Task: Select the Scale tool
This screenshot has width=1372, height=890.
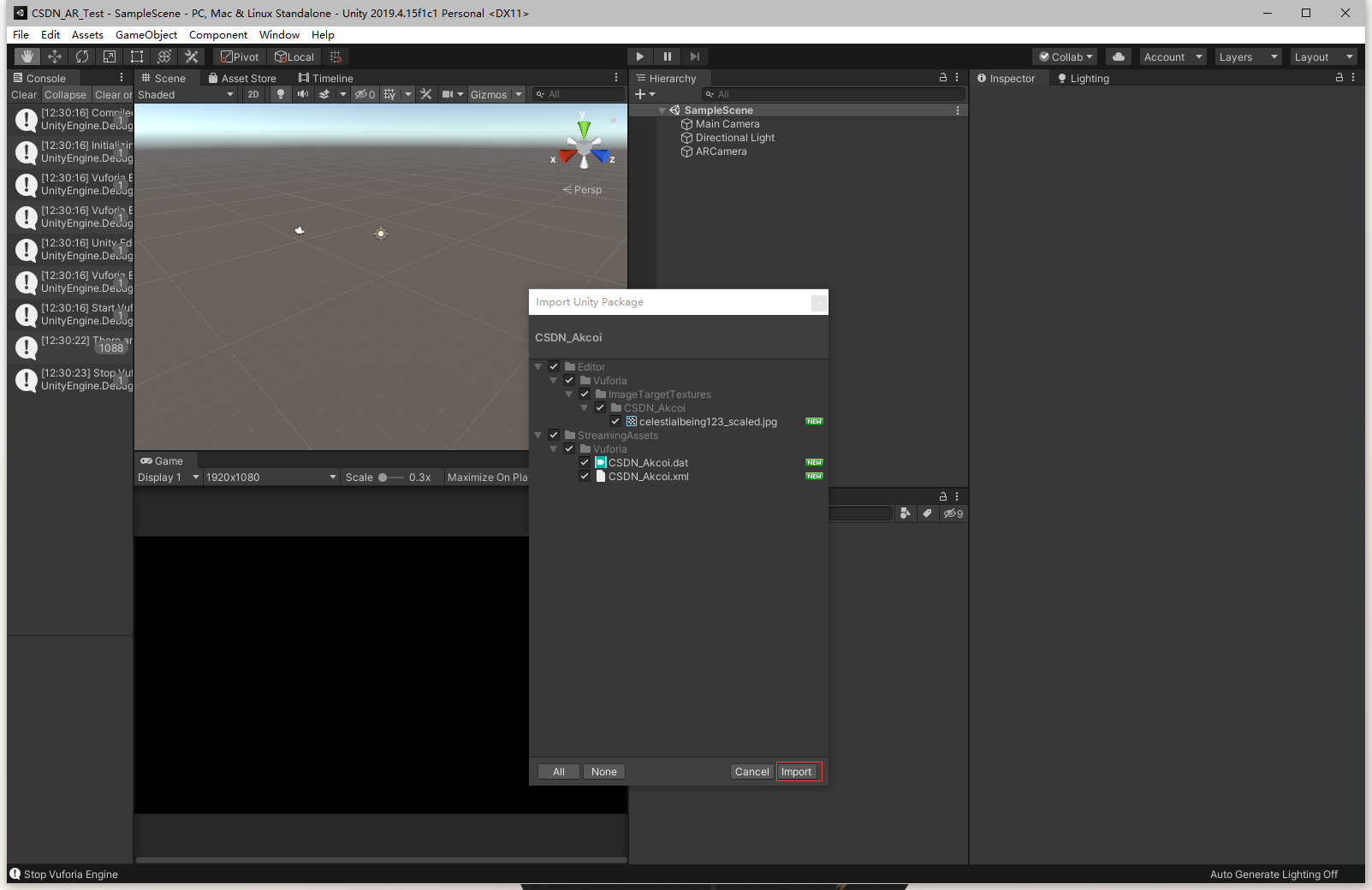Action: (x=110, y=56)
